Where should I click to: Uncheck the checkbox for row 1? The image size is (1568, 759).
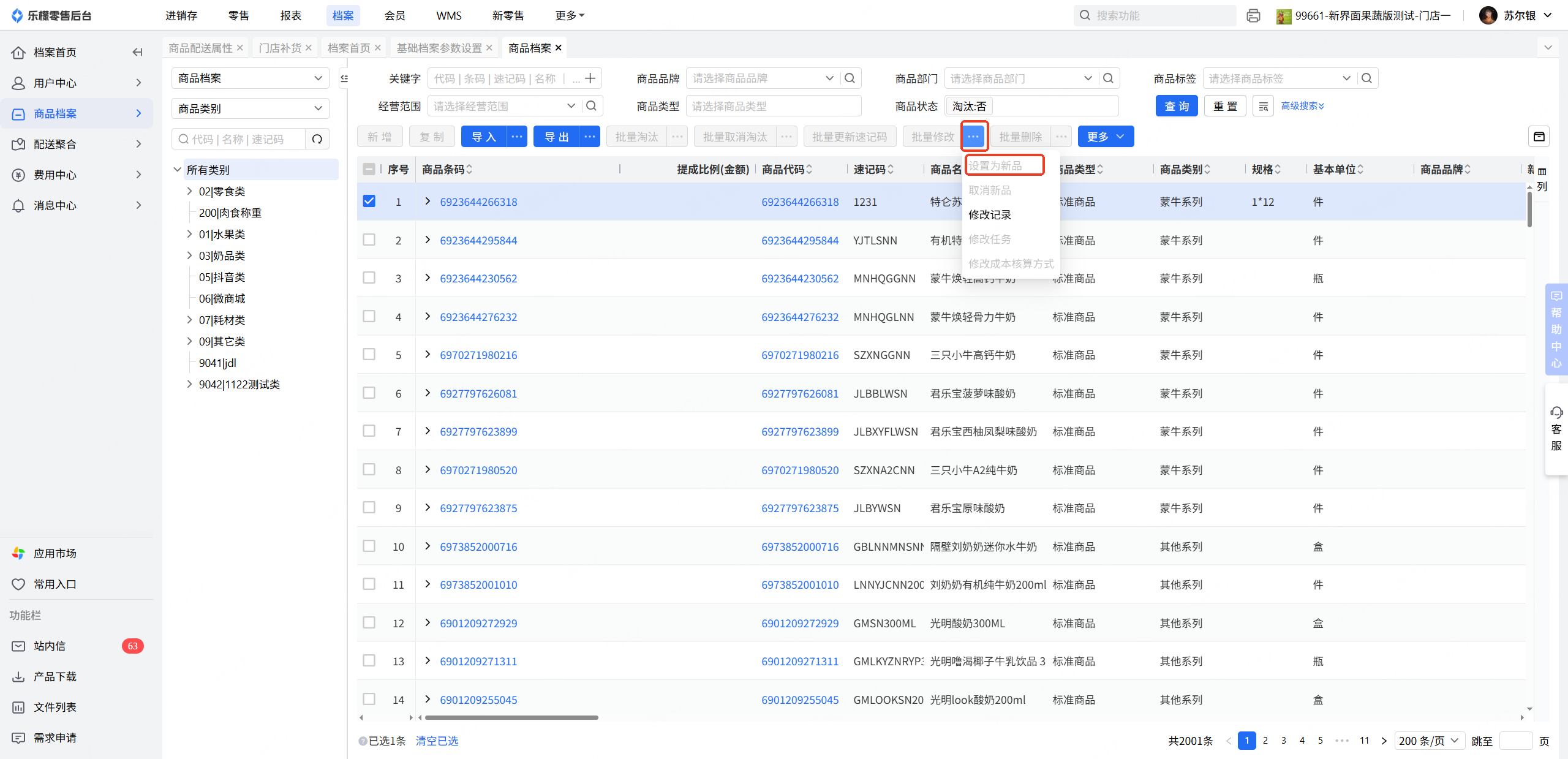coord(369,202)
